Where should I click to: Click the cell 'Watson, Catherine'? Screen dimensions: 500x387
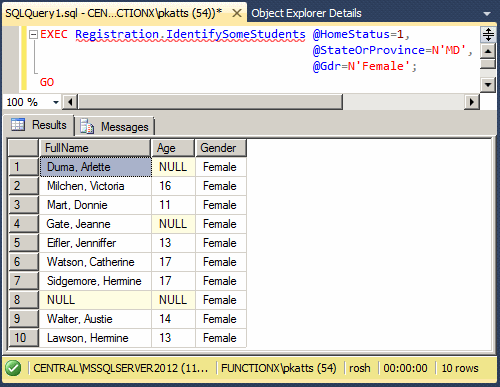pos(95,262)
